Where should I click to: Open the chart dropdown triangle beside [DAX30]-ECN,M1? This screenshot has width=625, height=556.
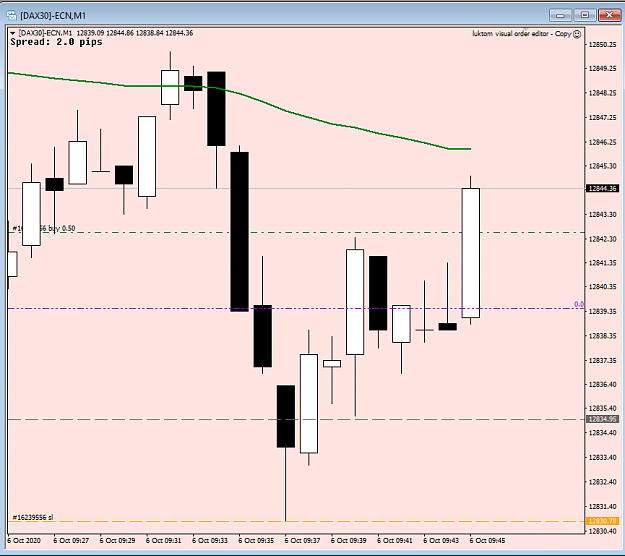13,33
